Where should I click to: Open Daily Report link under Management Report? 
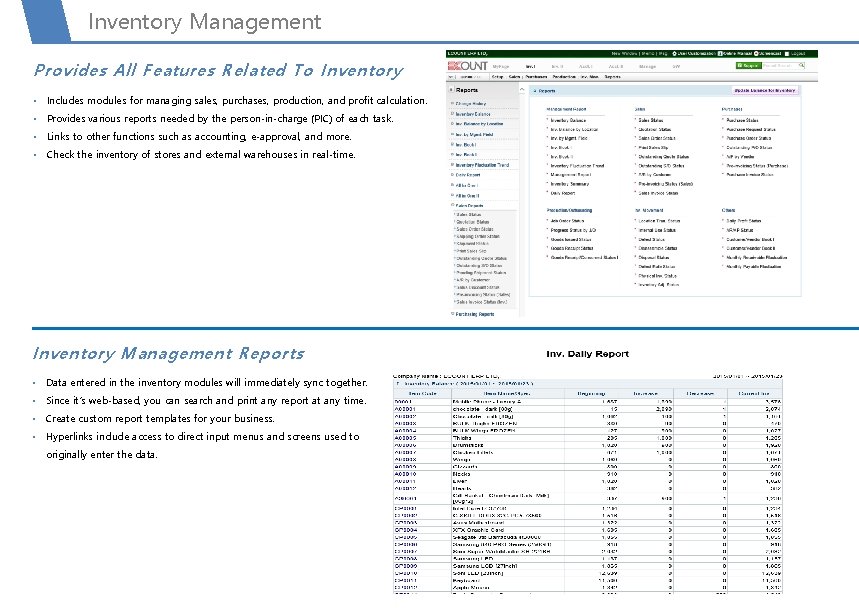click(x=562, y=193)
